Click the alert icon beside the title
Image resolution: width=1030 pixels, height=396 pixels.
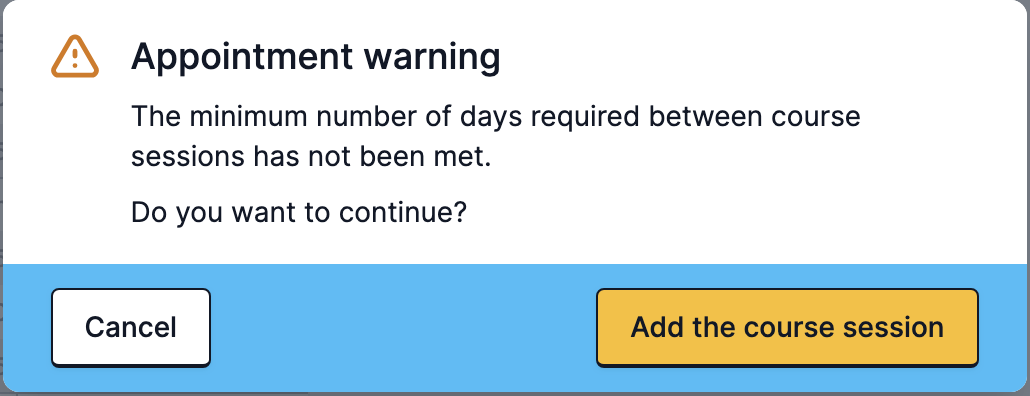(75, 57)
